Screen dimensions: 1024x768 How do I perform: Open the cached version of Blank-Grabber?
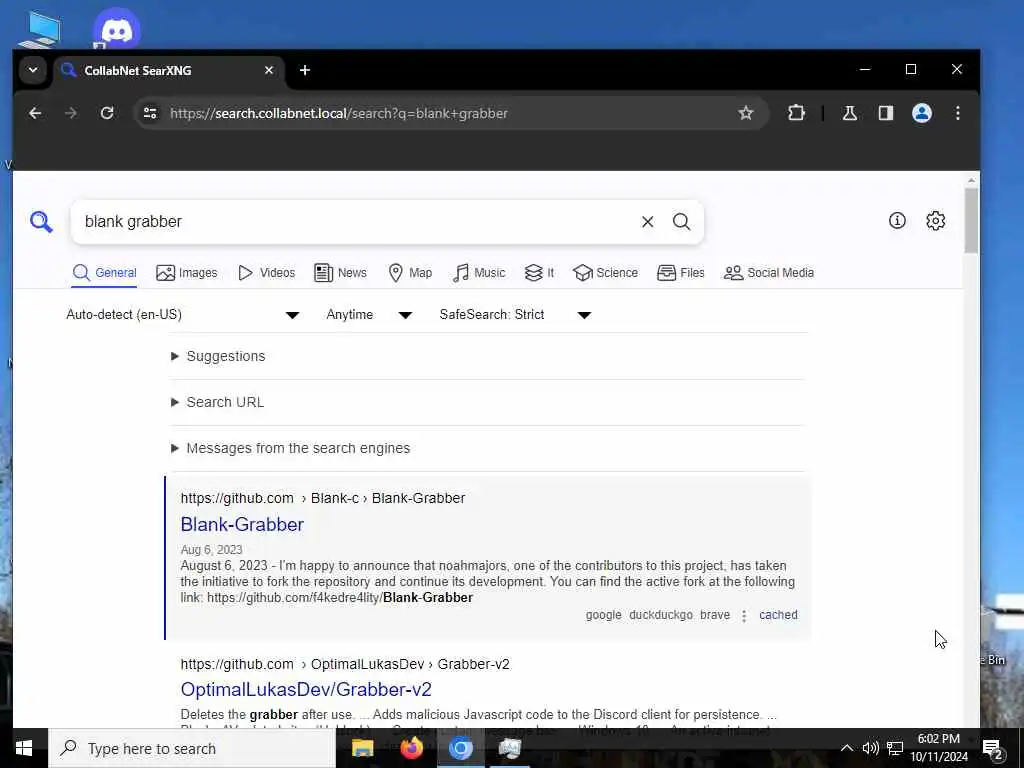pos(778,615)
